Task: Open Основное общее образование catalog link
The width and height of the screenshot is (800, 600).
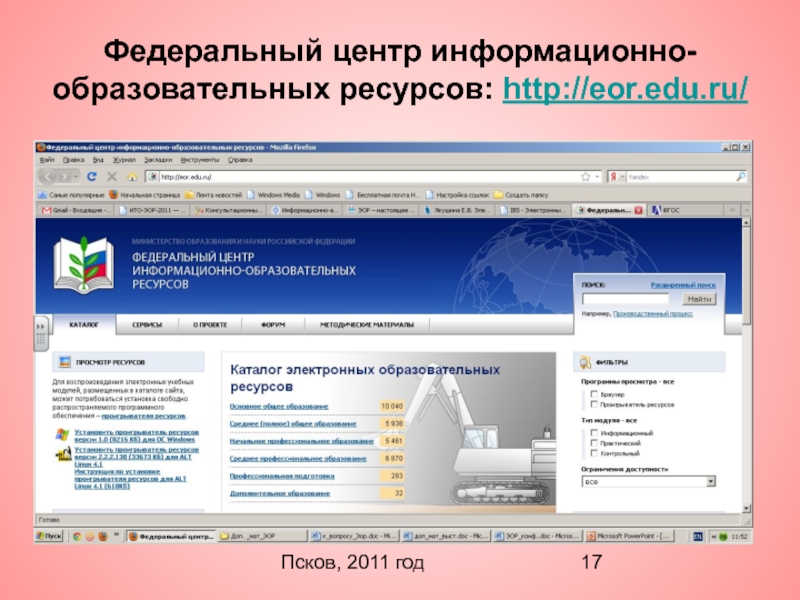Action: pos(279,407)
